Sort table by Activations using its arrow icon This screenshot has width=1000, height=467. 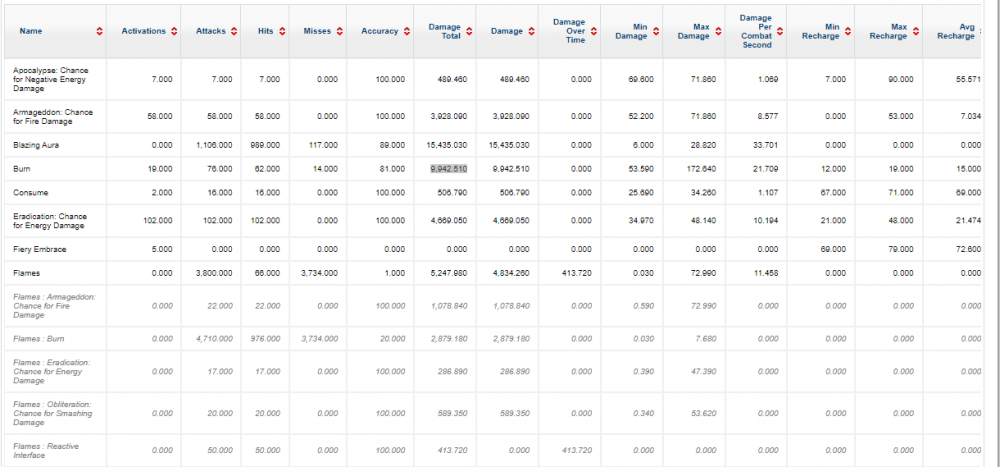click(x=175, y=32)
